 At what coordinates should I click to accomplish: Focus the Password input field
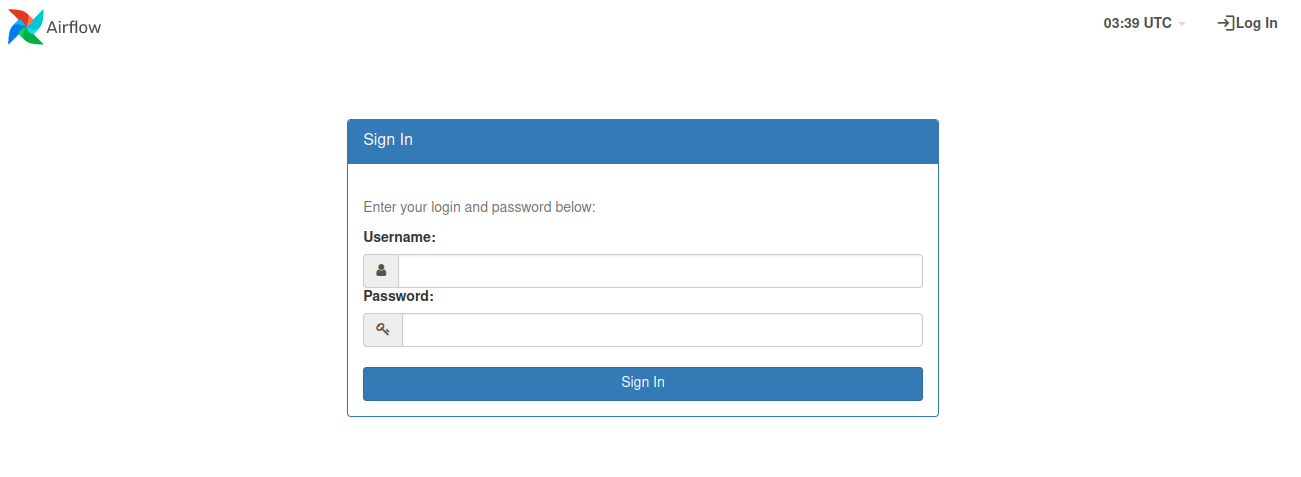[662, 330]
